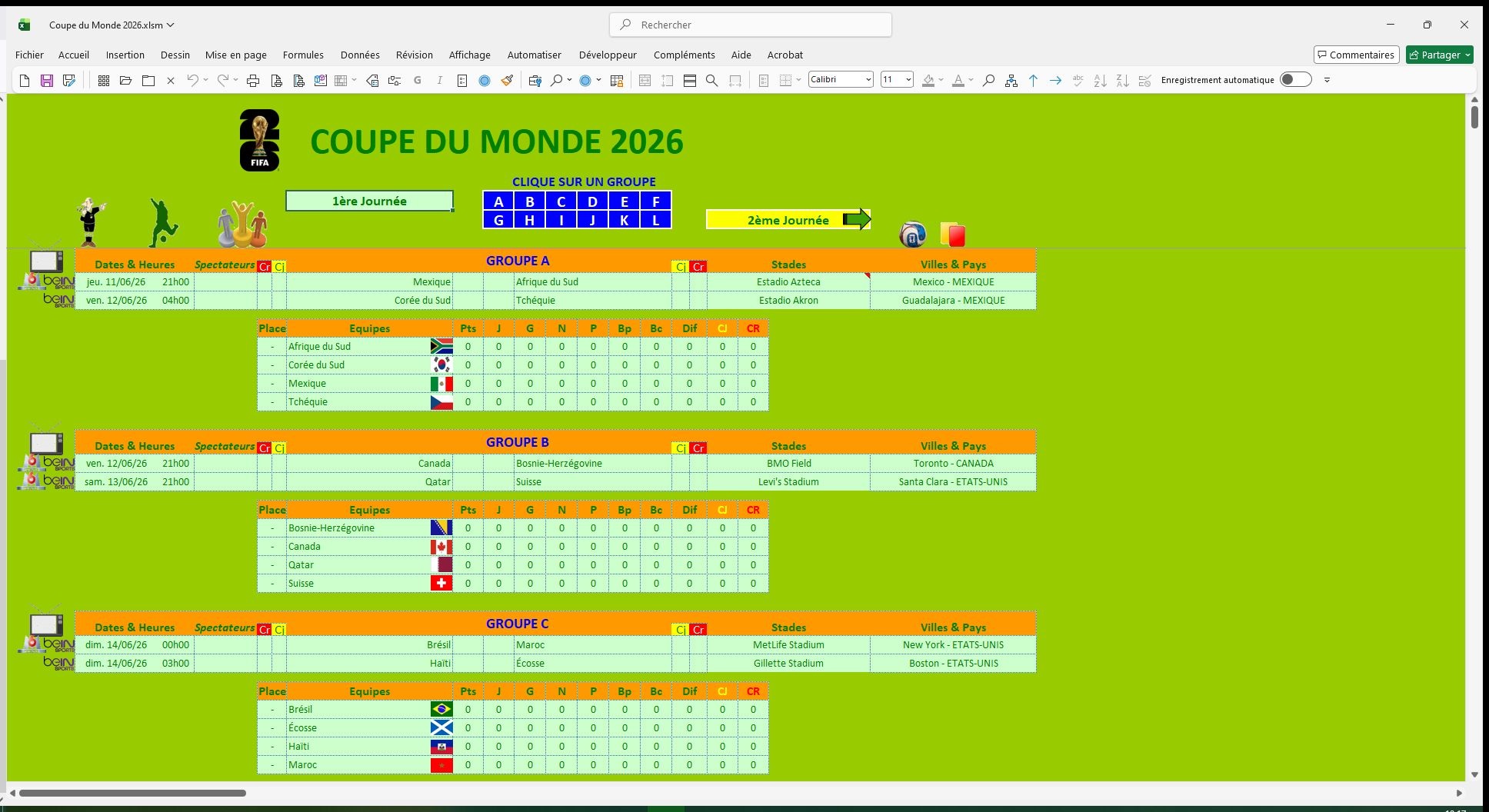This screenshot has height=812, width=1489.
Task: Open the Formules ribbon tab
Action: click(303, 55)
